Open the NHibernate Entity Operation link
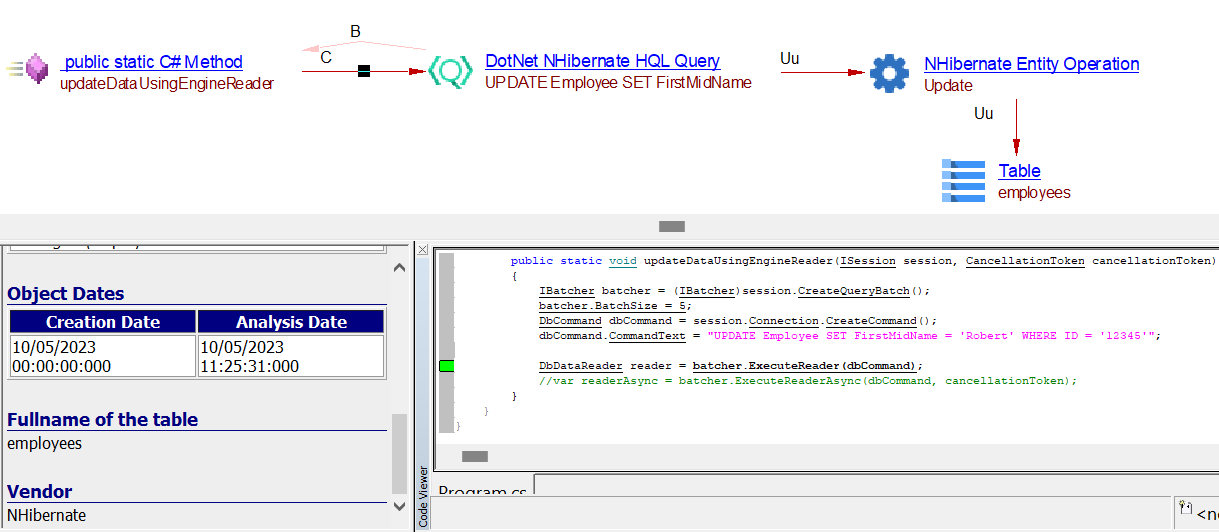The width and height of the screenshot is (1219, 532). (1031, 64)
